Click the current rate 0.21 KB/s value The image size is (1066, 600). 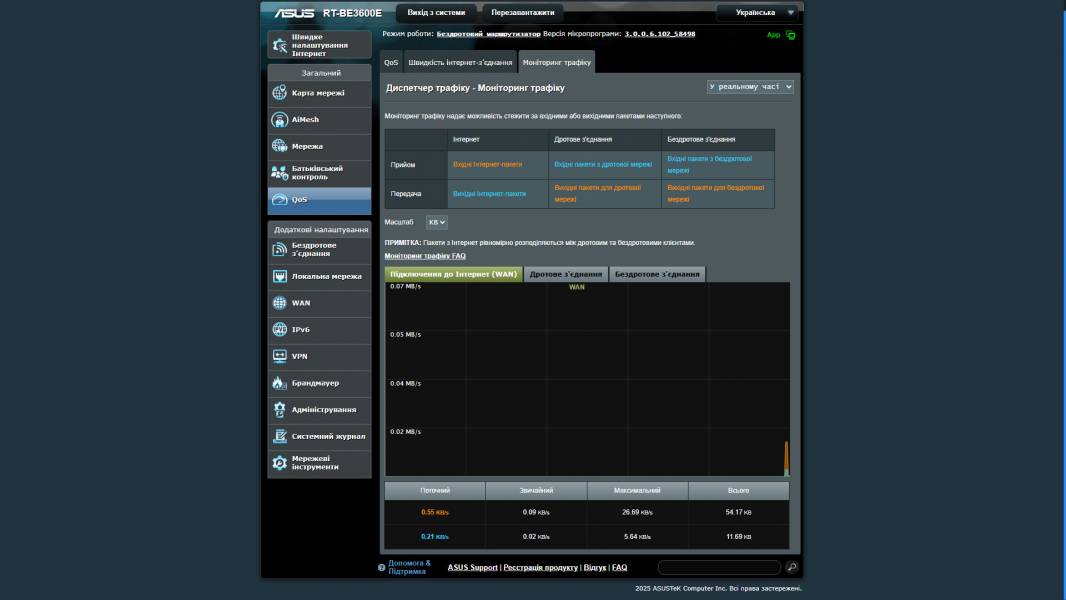pyautogui.click(x=435, y=537)
